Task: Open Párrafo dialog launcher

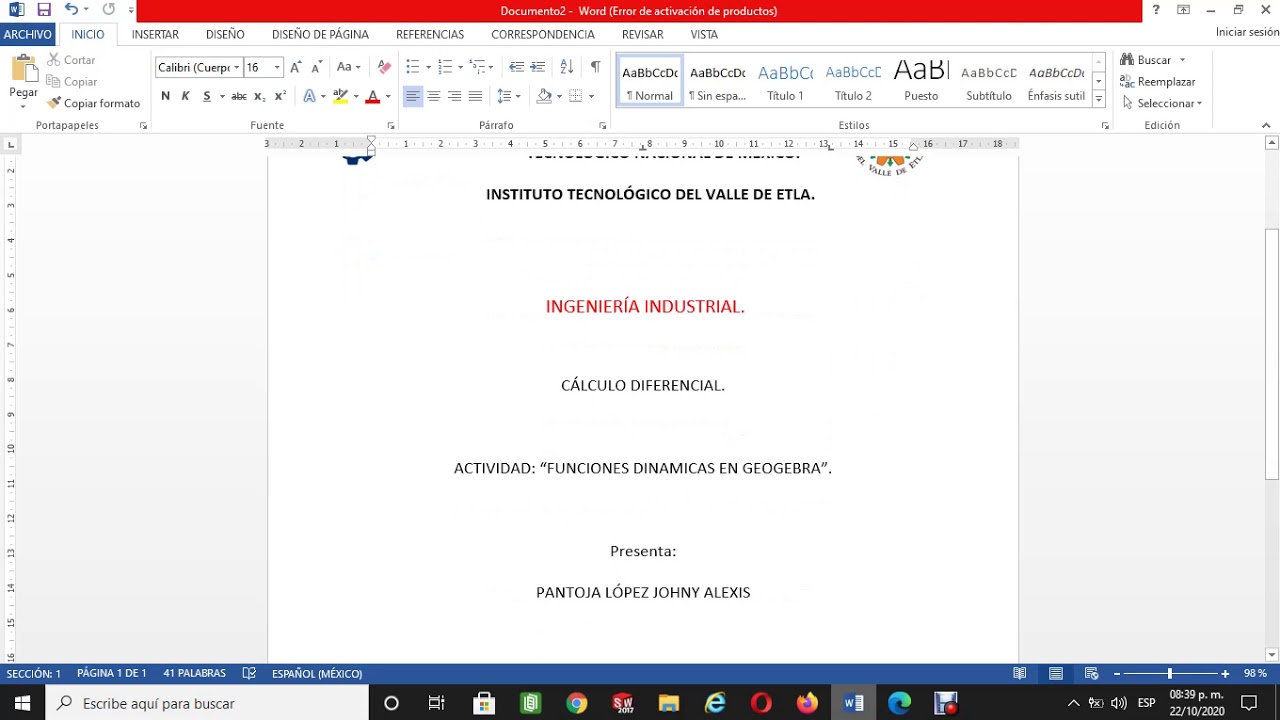Action: [x=603, y=126]
